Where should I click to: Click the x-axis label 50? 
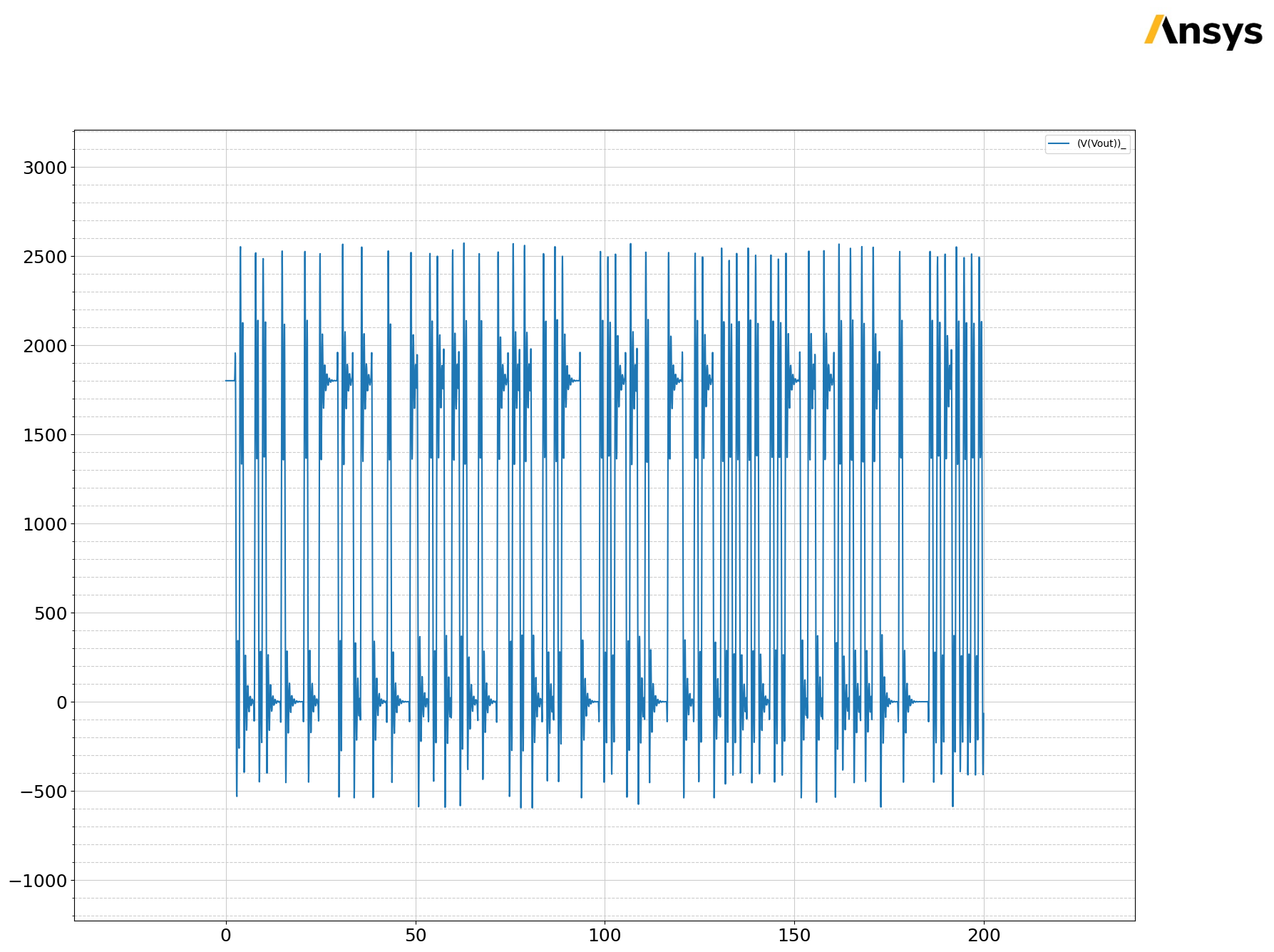pos(416,936)
